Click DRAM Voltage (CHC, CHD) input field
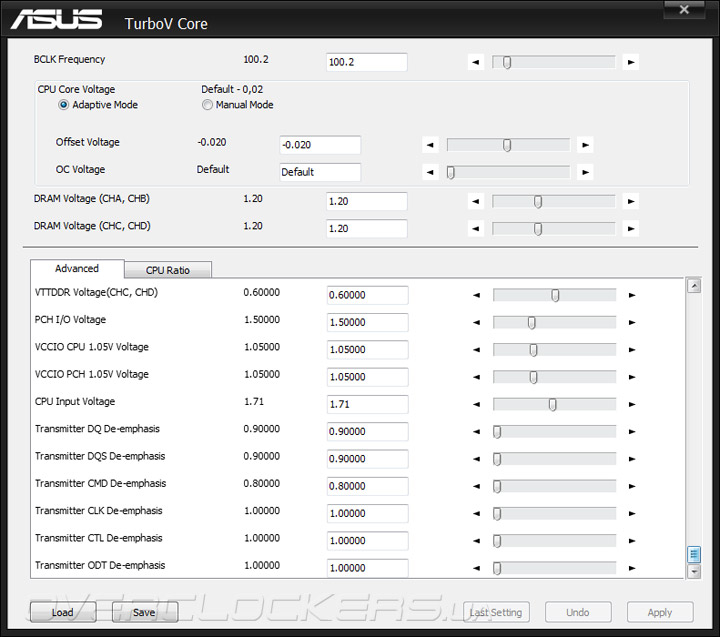This screenshot has height=637, width=720. (366, 228)
